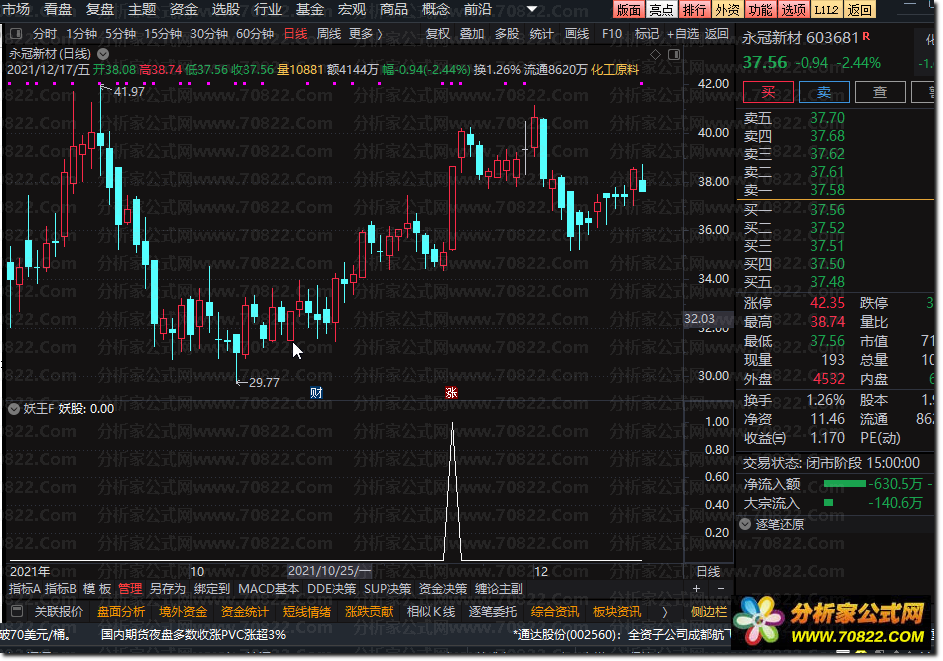Collapse the 妖王F indicator panel arrow

14,409
